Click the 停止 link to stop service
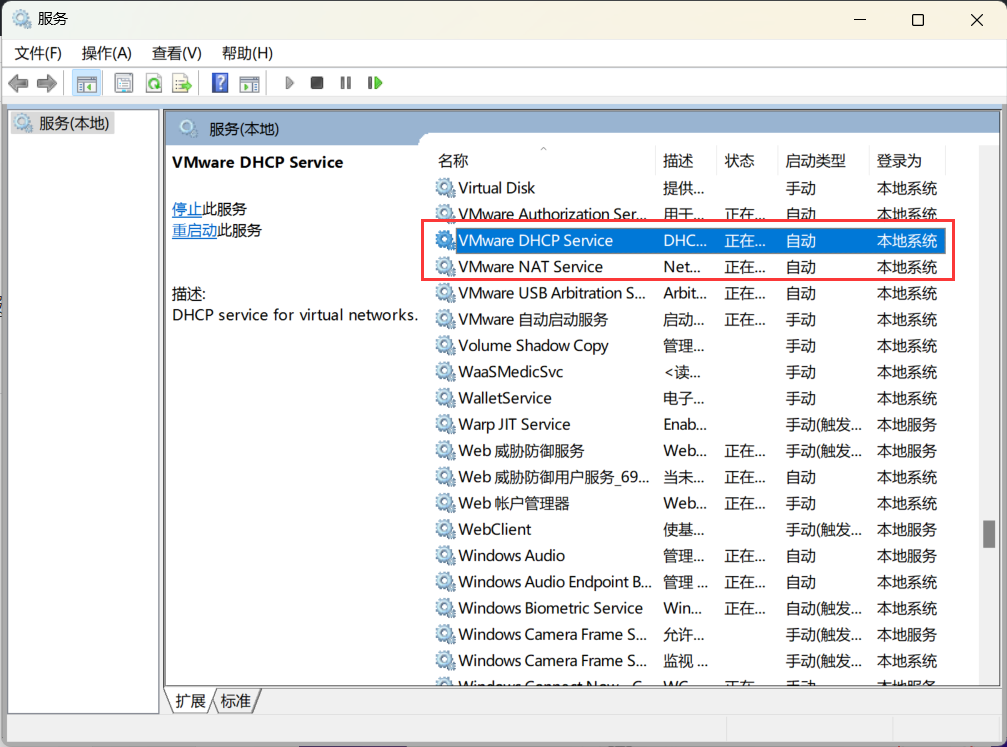Screen dimensions: 1007x747 point(187,209)
